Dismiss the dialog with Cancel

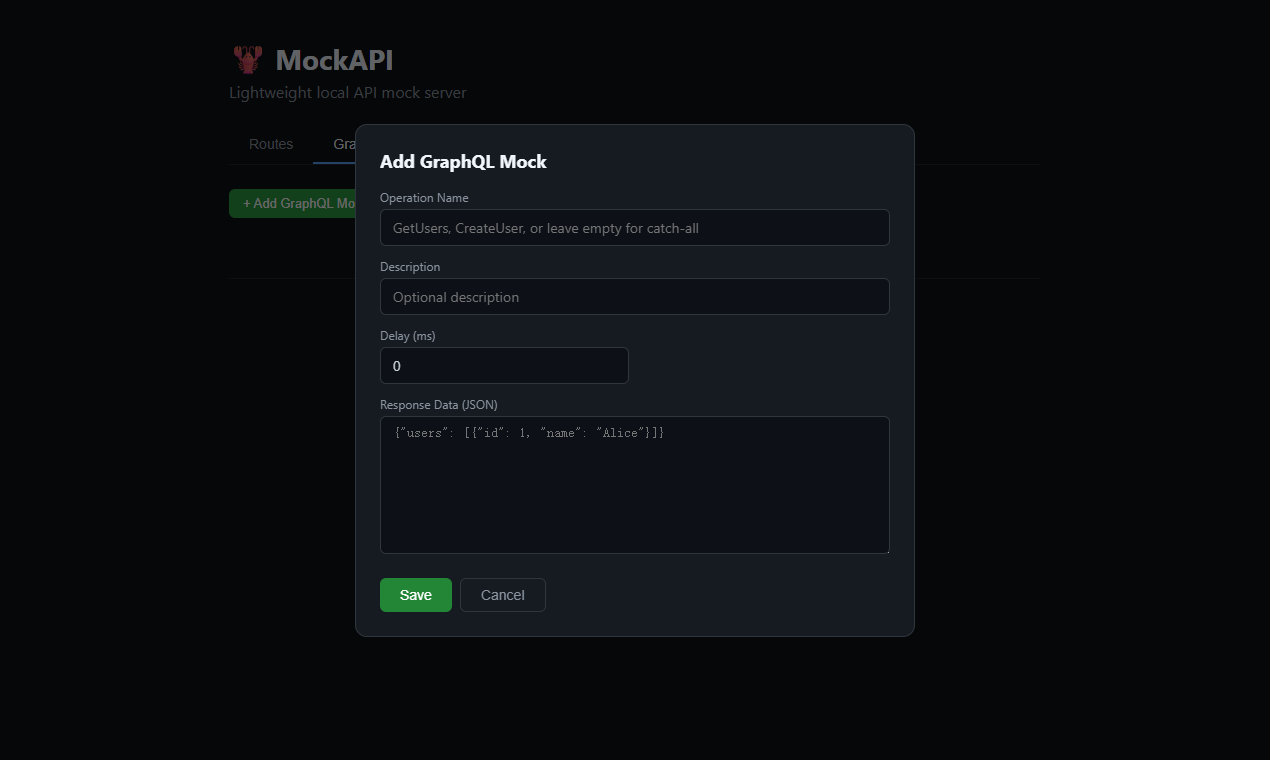click(502, 595)
